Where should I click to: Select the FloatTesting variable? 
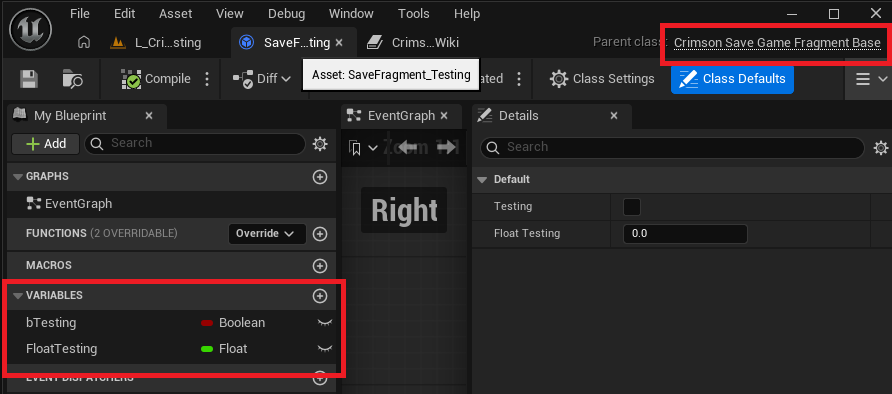point(61,349)
